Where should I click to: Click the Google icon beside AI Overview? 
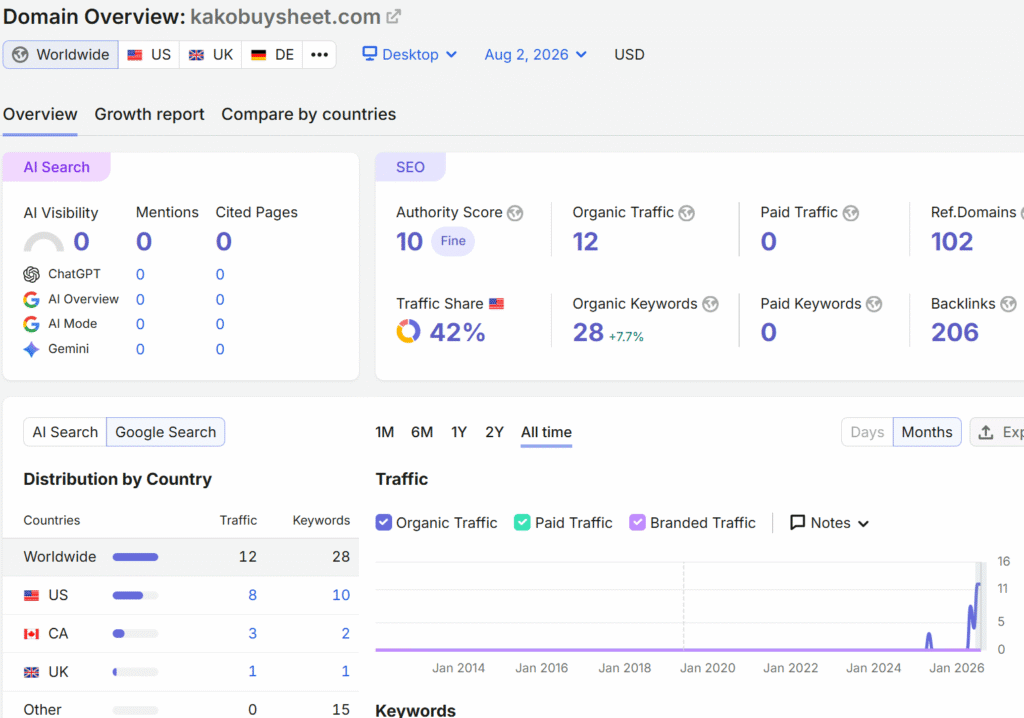point(31,299)
